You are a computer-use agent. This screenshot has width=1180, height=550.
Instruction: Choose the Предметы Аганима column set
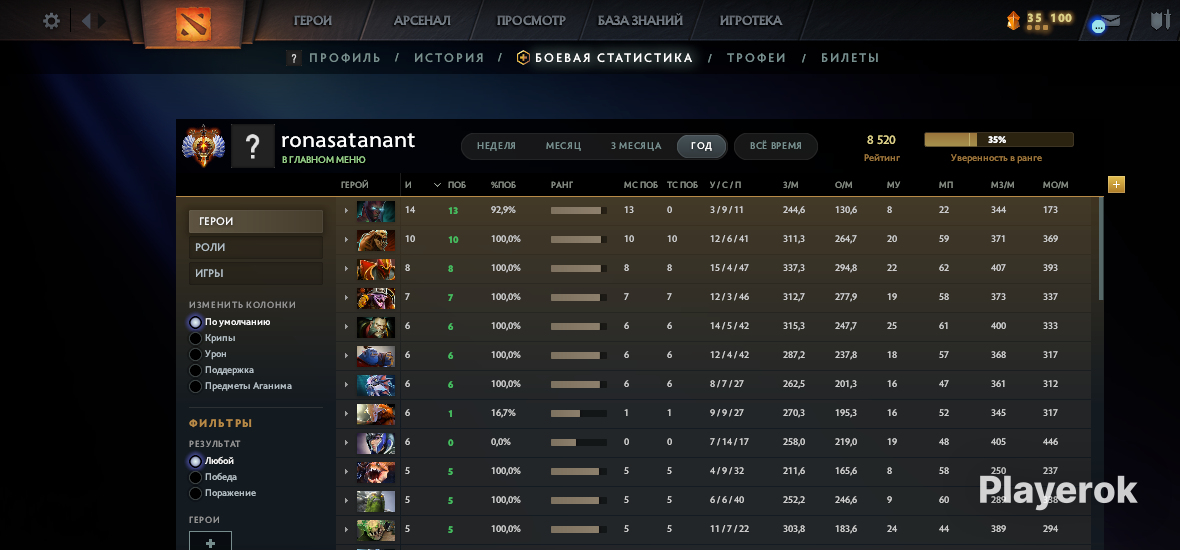click(x=196, y=386)
